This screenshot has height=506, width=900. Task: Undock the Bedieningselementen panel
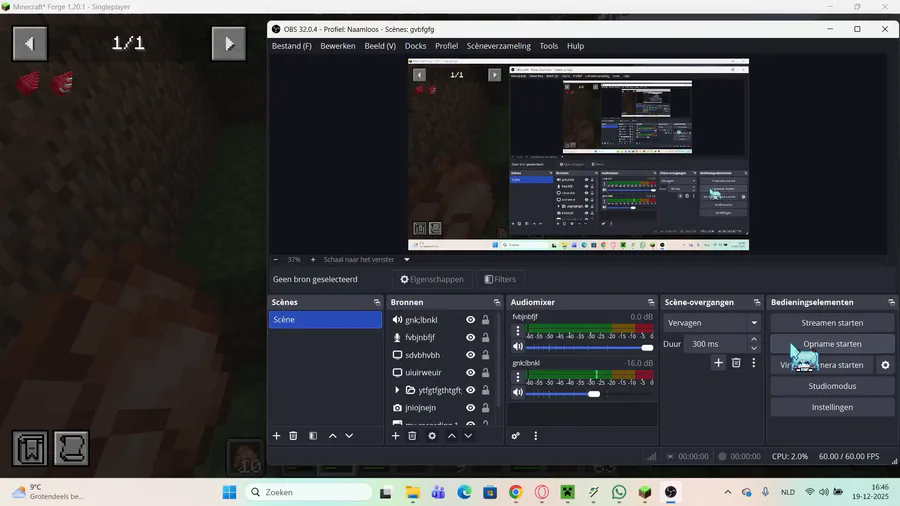[x=891, y=302]
